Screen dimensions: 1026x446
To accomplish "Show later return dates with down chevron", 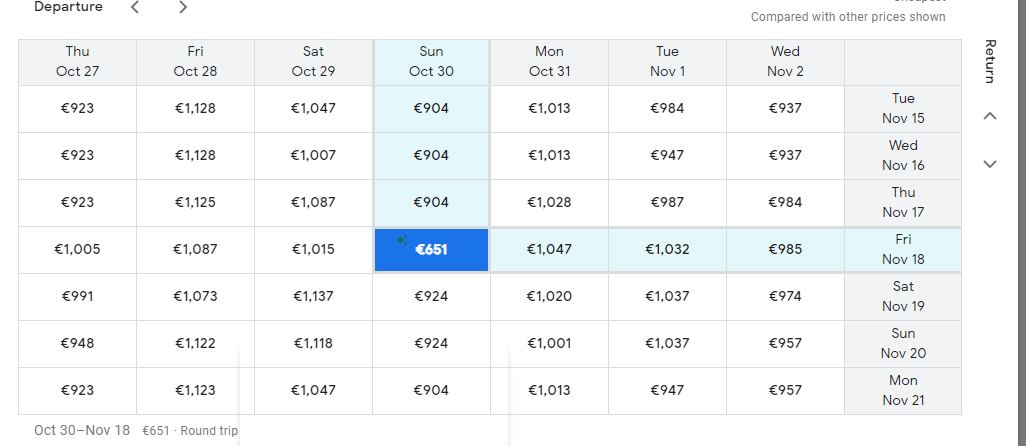I will [990, 164].
